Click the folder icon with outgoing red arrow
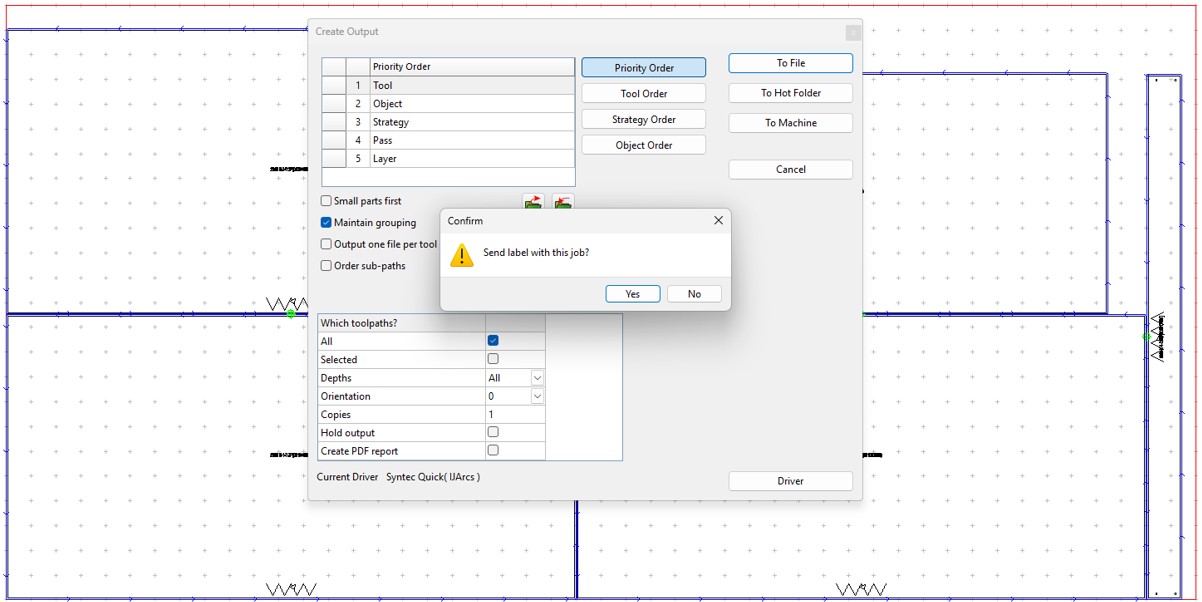 coord(532,202)
